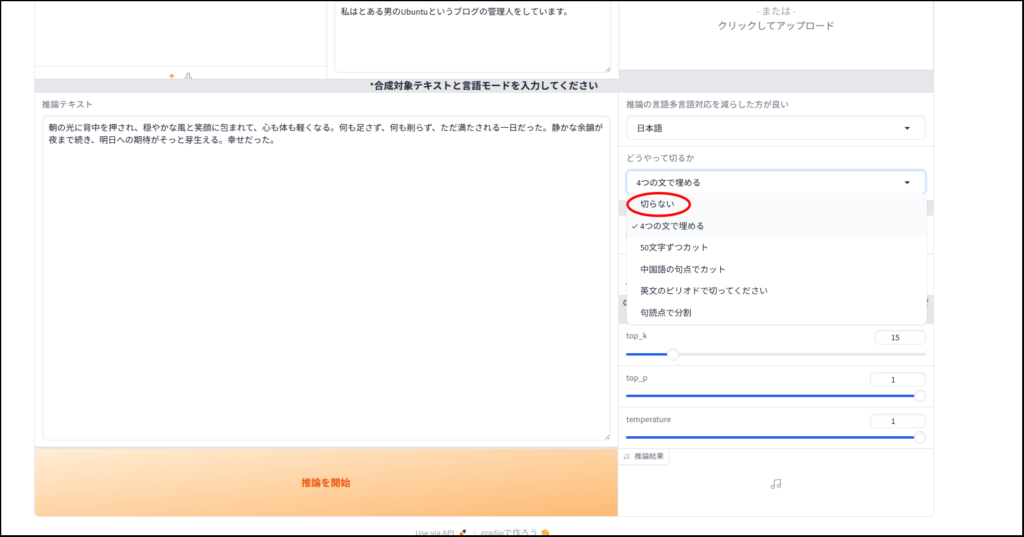The height and width of the screenshot is (537, 1024).
Task: Pick 中国語の句点でカット option
Action: click(683, 269)
